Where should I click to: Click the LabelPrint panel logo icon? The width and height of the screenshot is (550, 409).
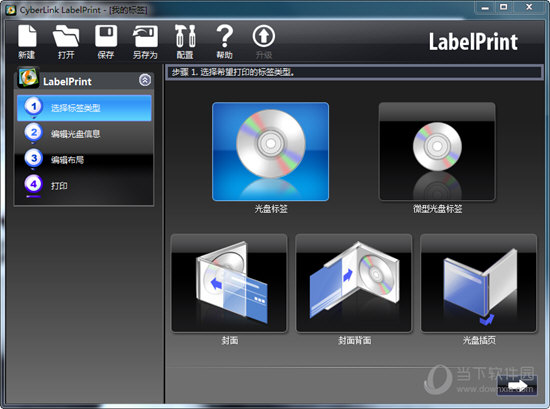click(28, 78)
